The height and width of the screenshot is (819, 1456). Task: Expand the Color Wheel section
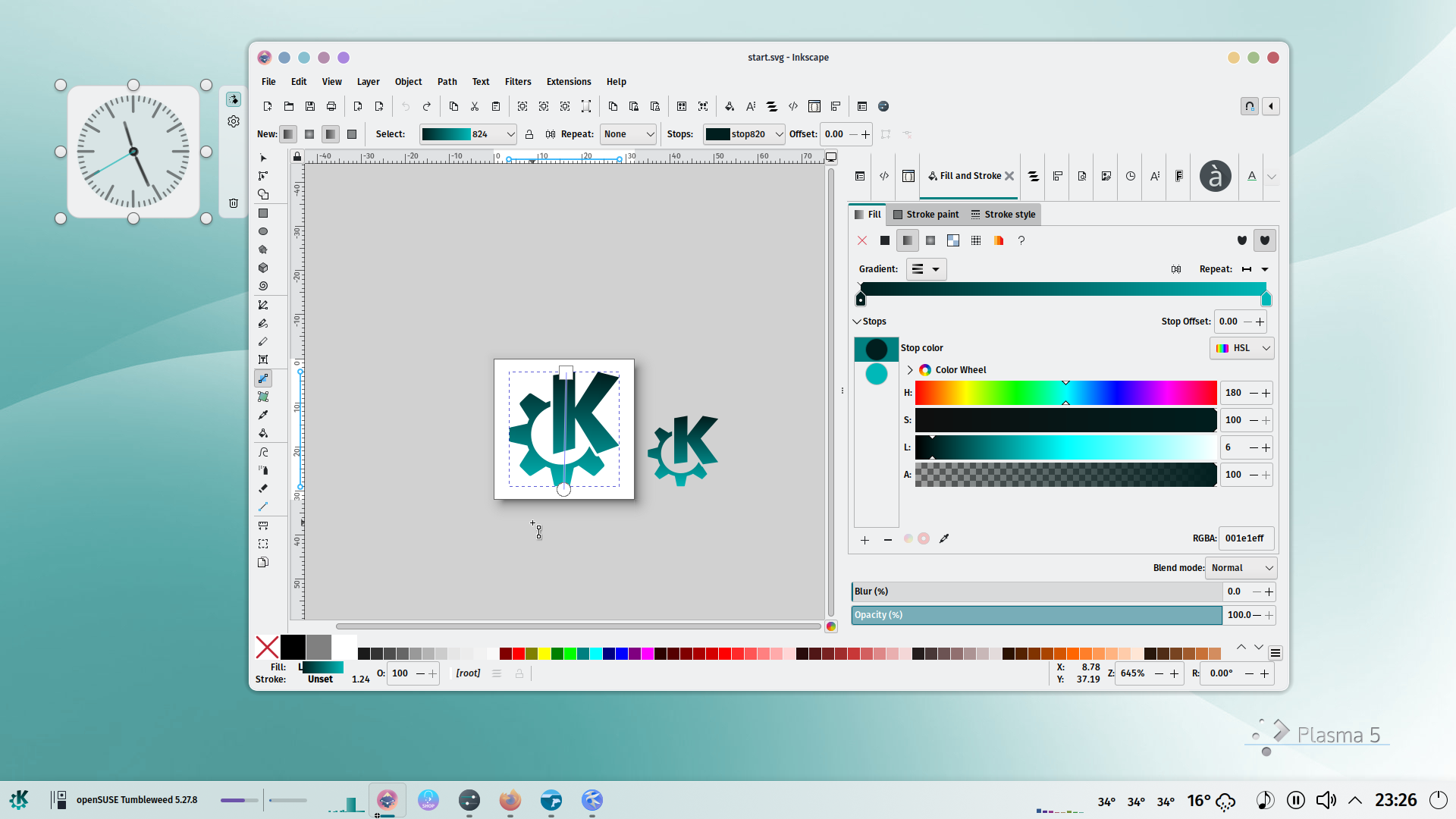point(910,370)
